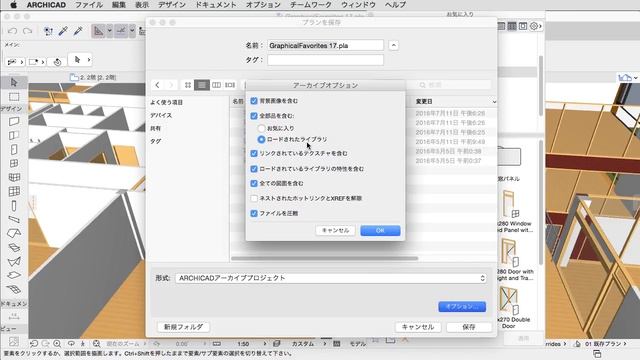The width and height of the screenshot is (640, 360).
Task: Select the Dimension tool under Document
Action: pos(14,316)
